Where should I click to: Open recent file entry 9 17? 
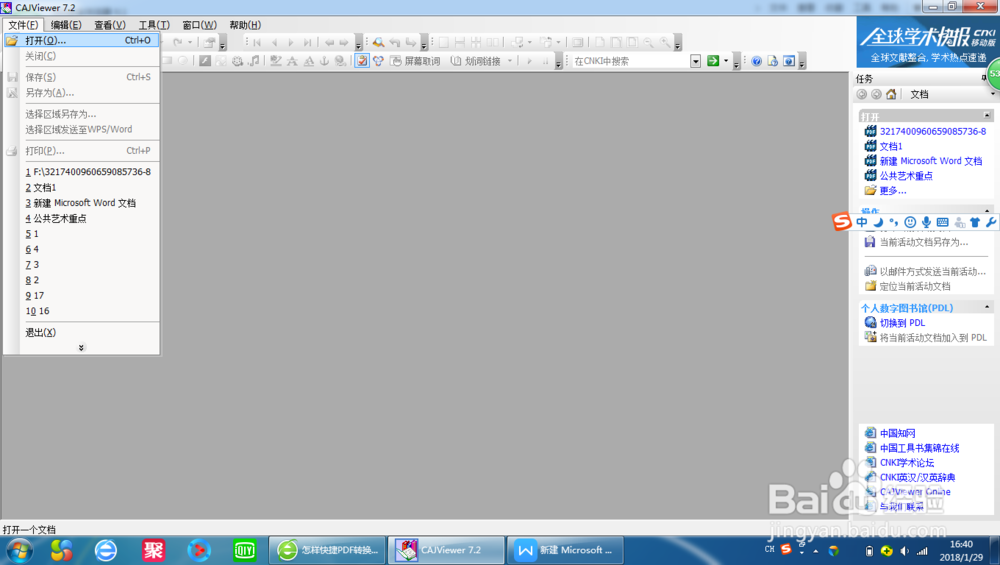34,295
